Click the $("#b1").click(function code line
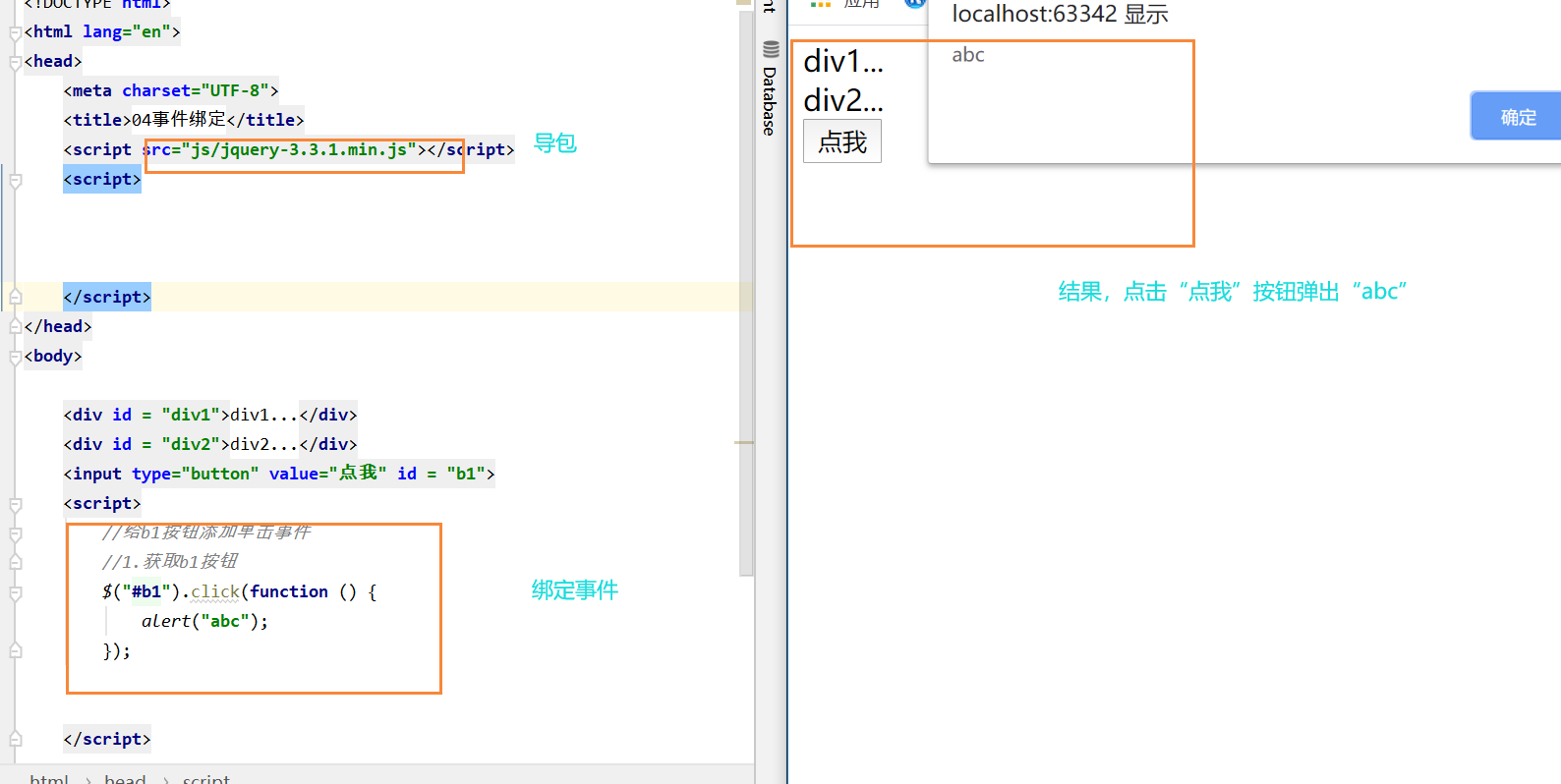The height and width of the screenshot is (784, 1561). (240, 591)
